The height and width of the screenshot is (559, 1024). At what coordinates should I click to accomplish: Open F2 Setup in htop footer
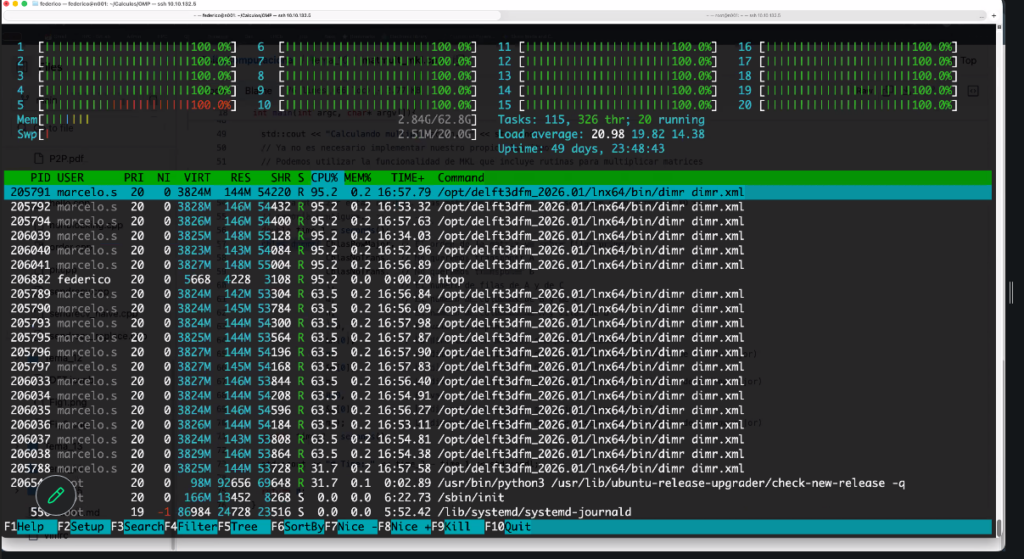tap(83, 526)
